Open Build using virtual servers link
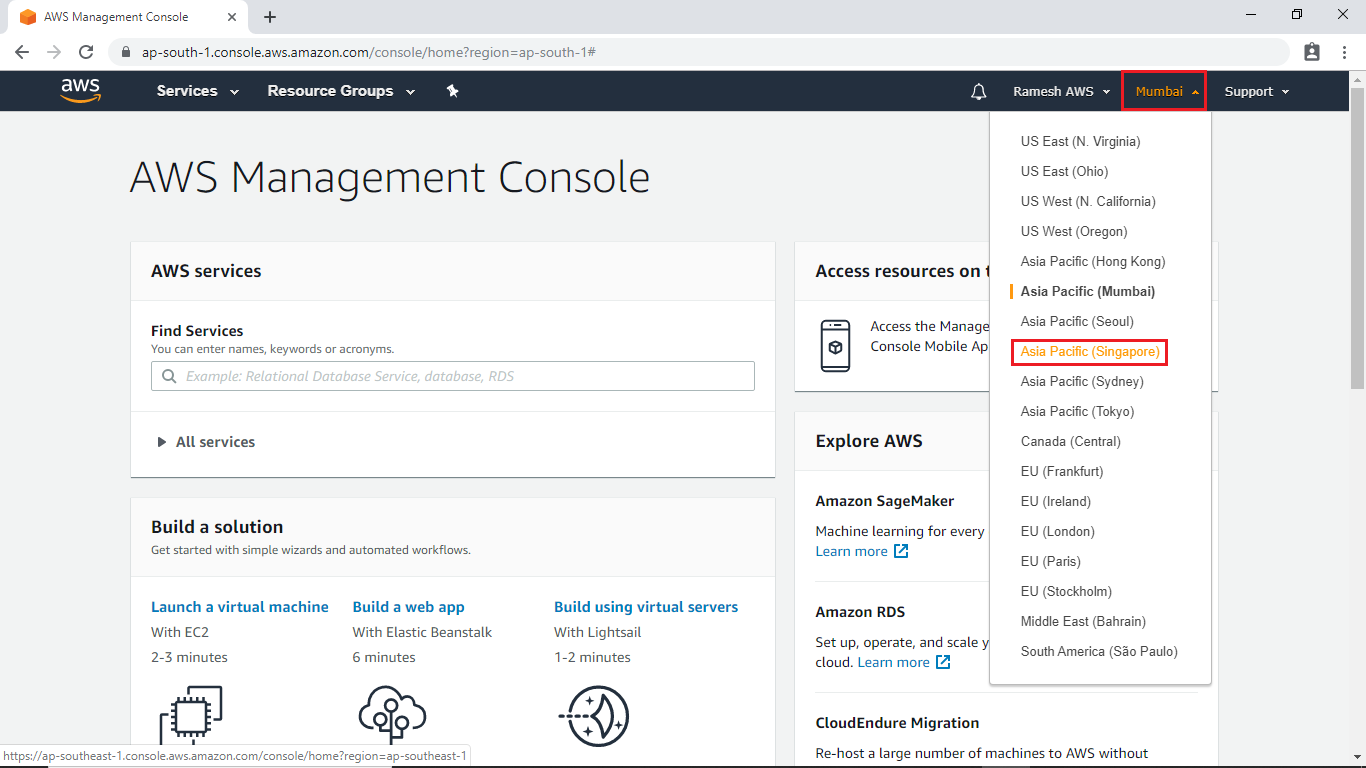 click(646, 607)
